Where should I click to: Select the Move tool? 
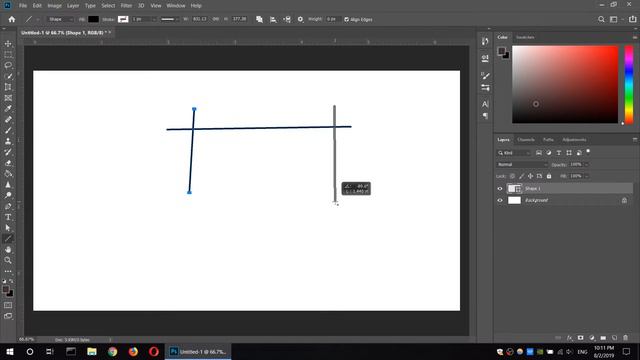[x=8, y=44]
